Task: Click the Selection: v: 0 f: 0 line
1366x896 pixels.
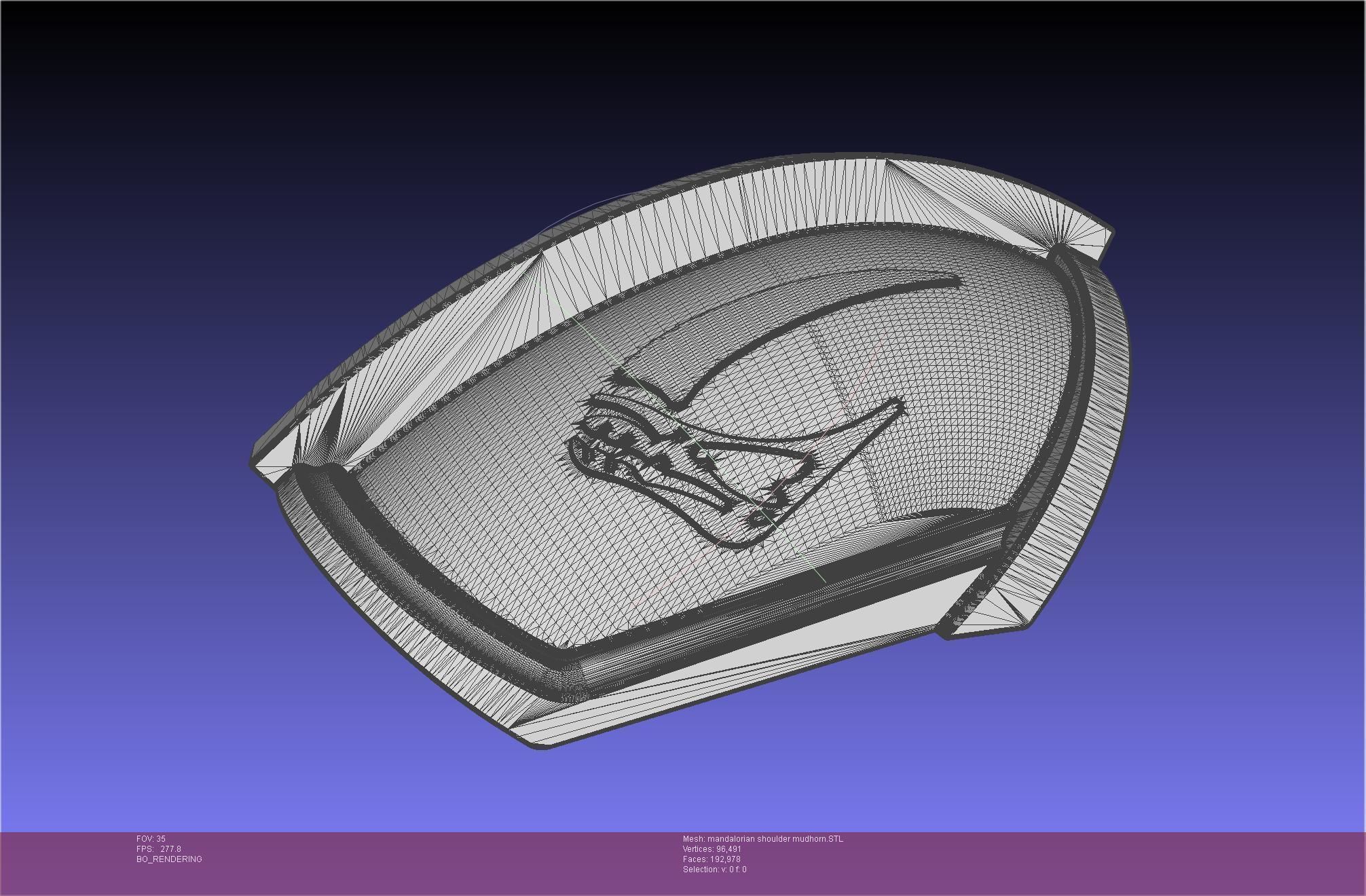Action: coord(715,870)
